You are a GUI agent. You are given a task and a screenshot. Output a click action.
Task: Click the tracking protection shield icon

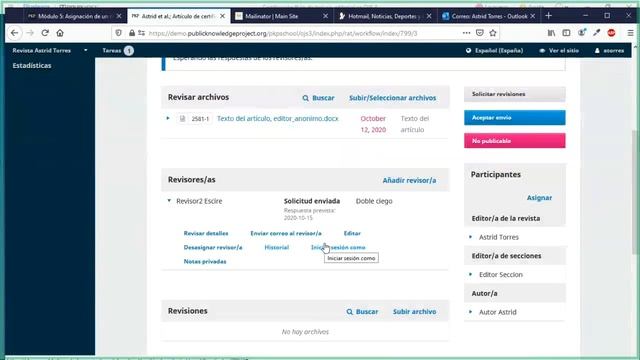(x=118, y=33)
